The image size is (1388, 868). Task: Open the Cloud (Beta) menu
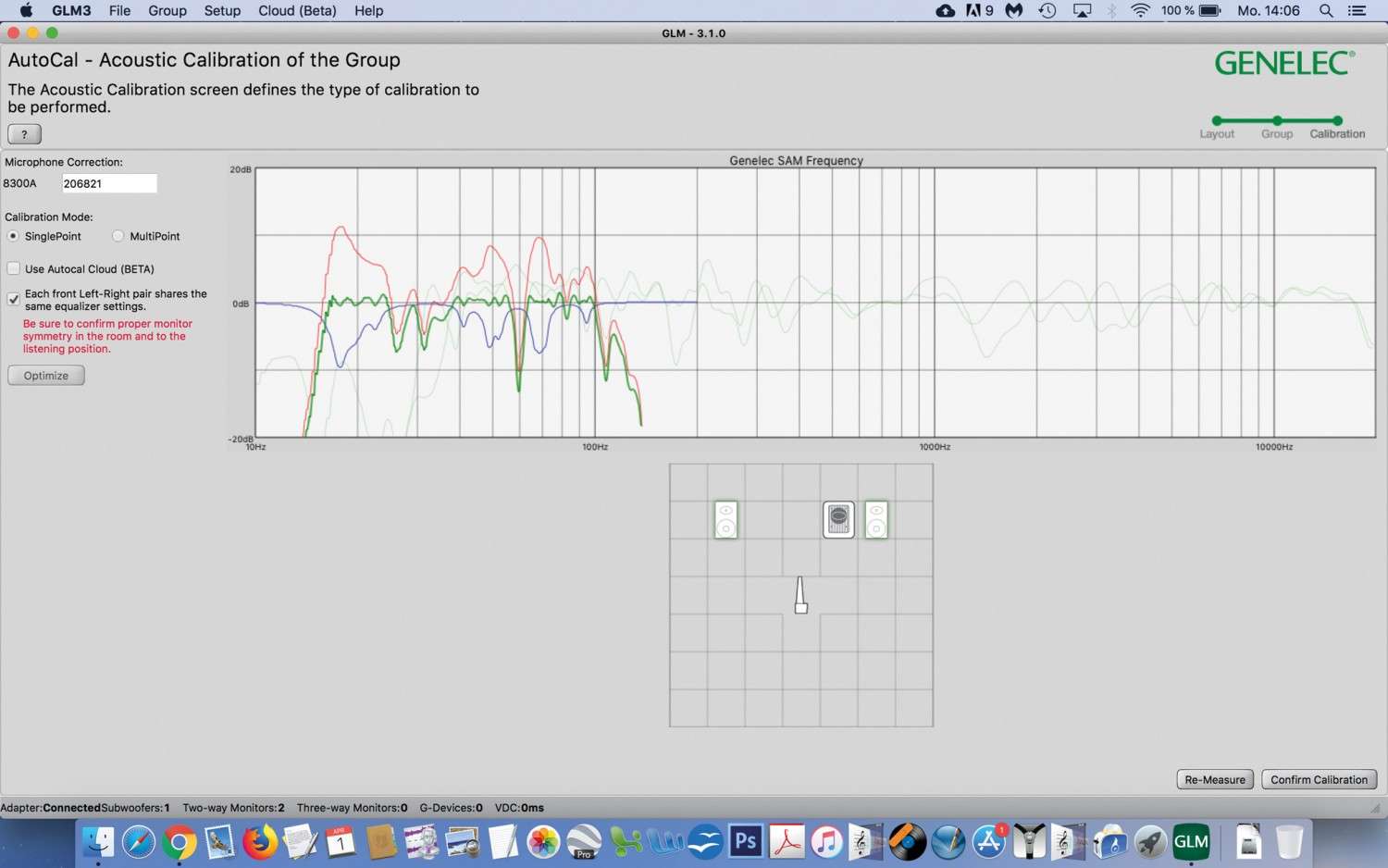297,10
